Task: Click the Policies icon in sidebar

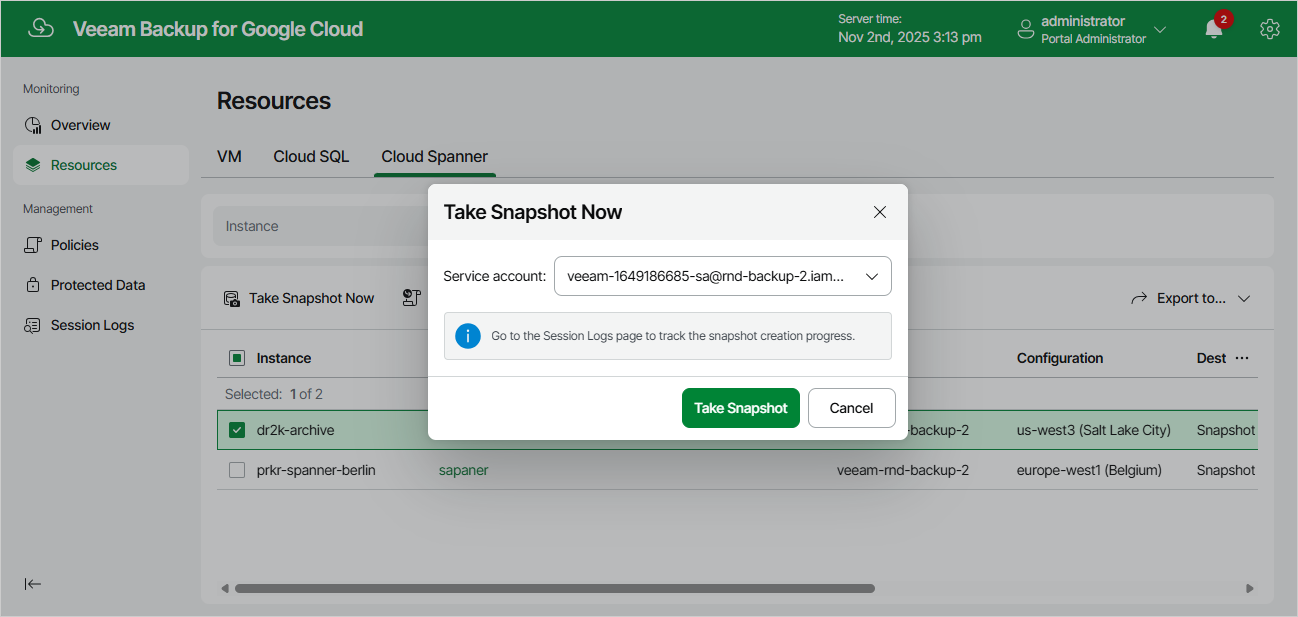Action: click(x=33, y=245)
